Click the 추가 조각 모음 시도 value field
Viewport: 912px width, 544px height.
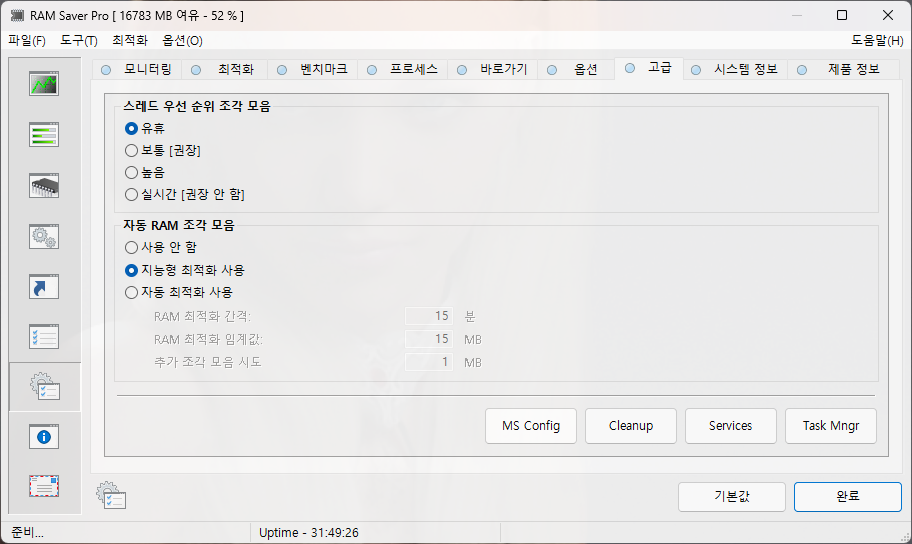pos(429,362)
